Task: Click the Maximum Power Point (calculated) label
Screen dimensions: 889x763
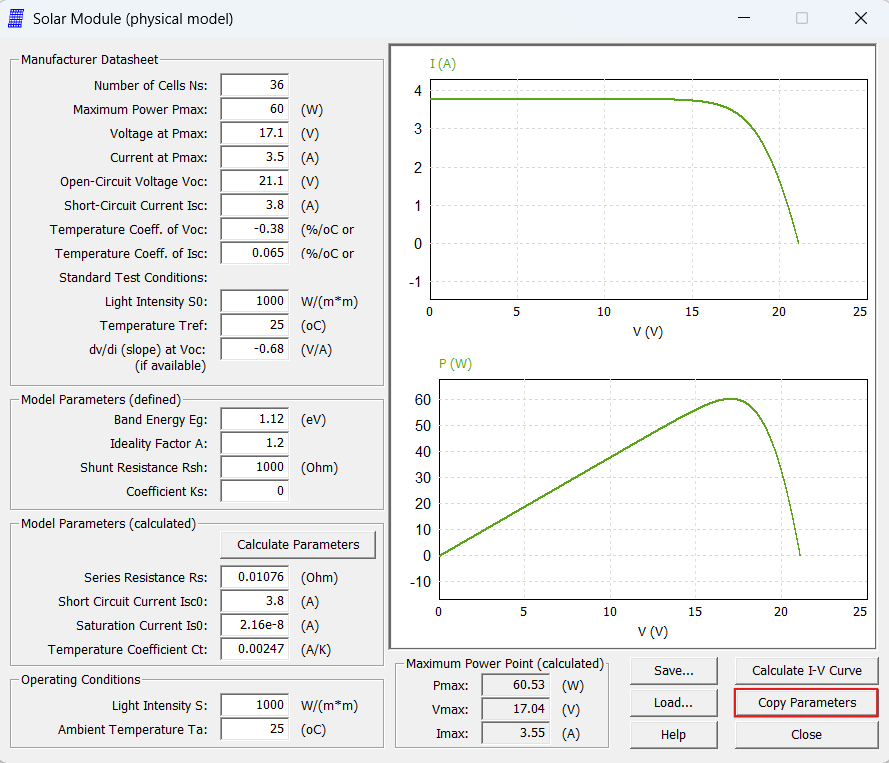Action: (505, 664)
